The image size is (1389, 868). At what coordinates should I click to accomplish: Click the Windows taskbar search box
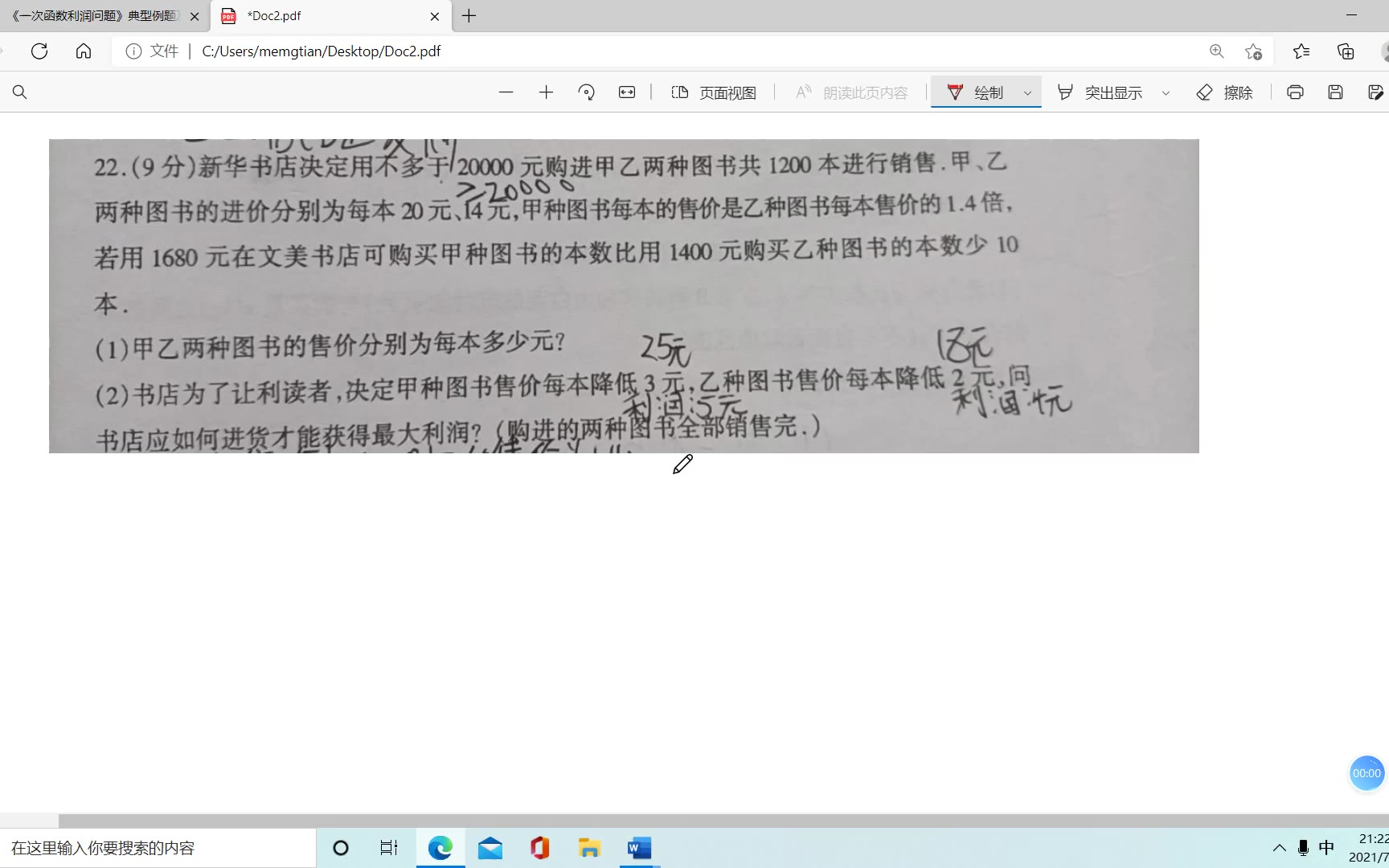158,848
